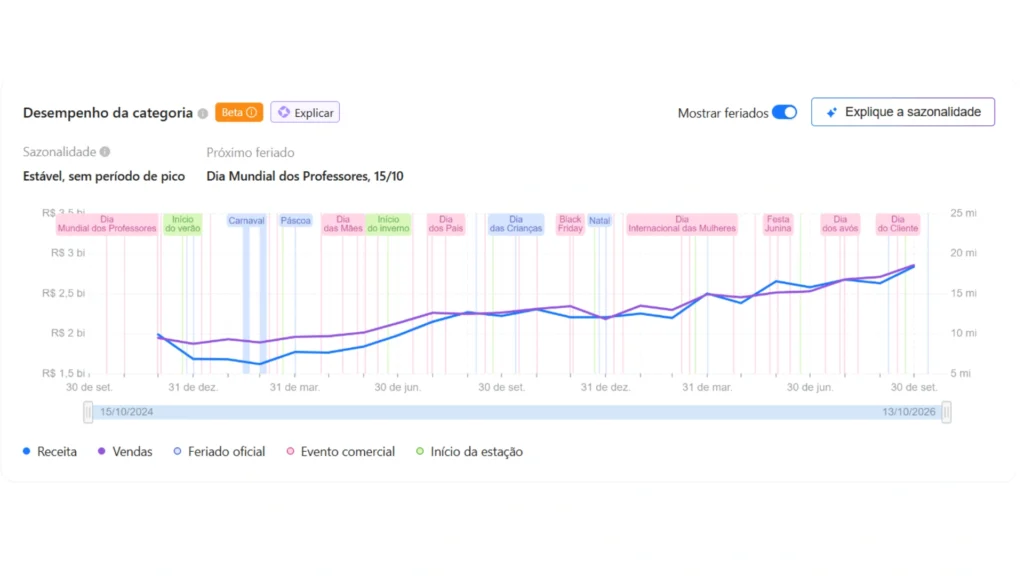The height and width of the screenshot is (576, 1024).
Task: Click Dia Internacional das Mulheres marker label
Action: (x=682, y=224)
